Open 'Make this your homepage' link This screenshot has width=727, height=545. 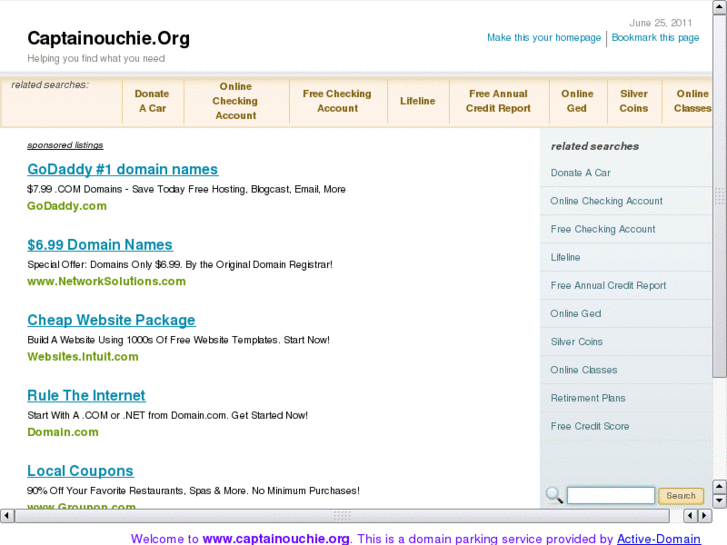pyautogui.click(x=543, y=38)
